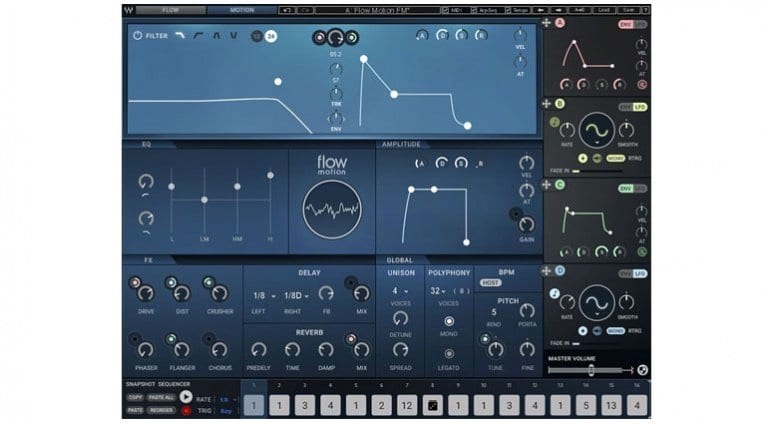This screenshot has width=768, height=424.
Task: Toggle modulator D tempo sync note icon
Action: click(x=554, y=294)
